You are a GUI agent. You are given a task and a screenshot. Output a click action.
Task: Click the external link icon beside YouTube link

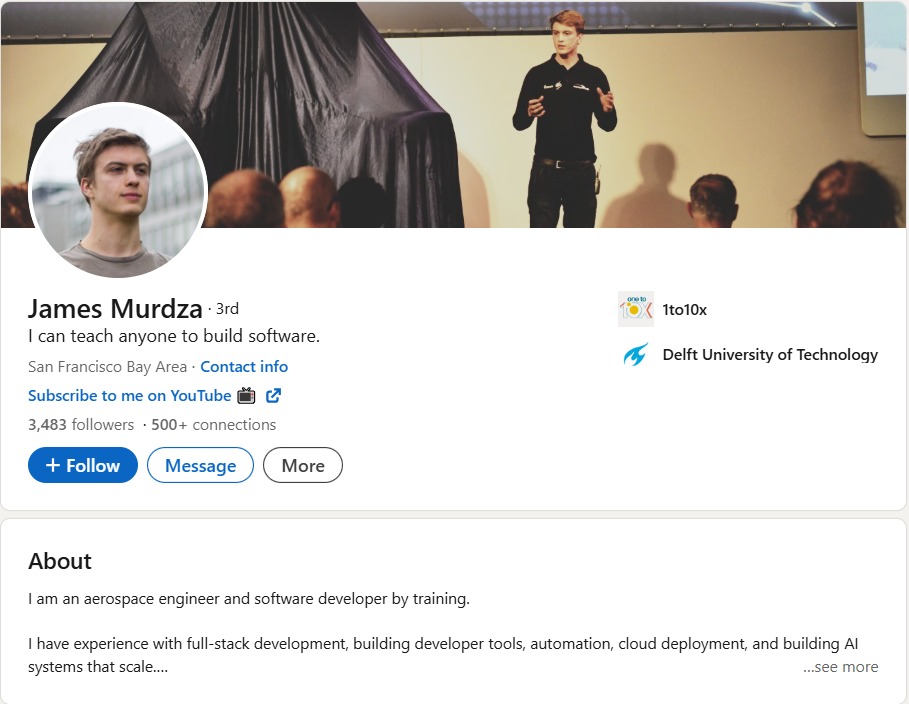[273, 395]
